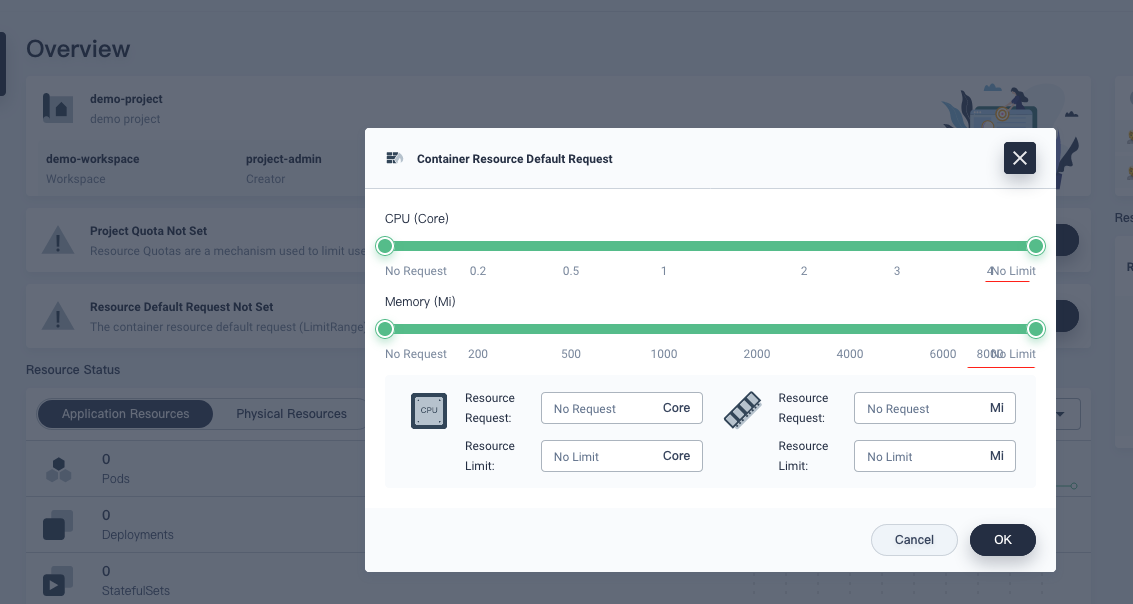Close the Container Resource Default Request dialog
This screenshot has width=1133, height=604.
point(1020,158)
